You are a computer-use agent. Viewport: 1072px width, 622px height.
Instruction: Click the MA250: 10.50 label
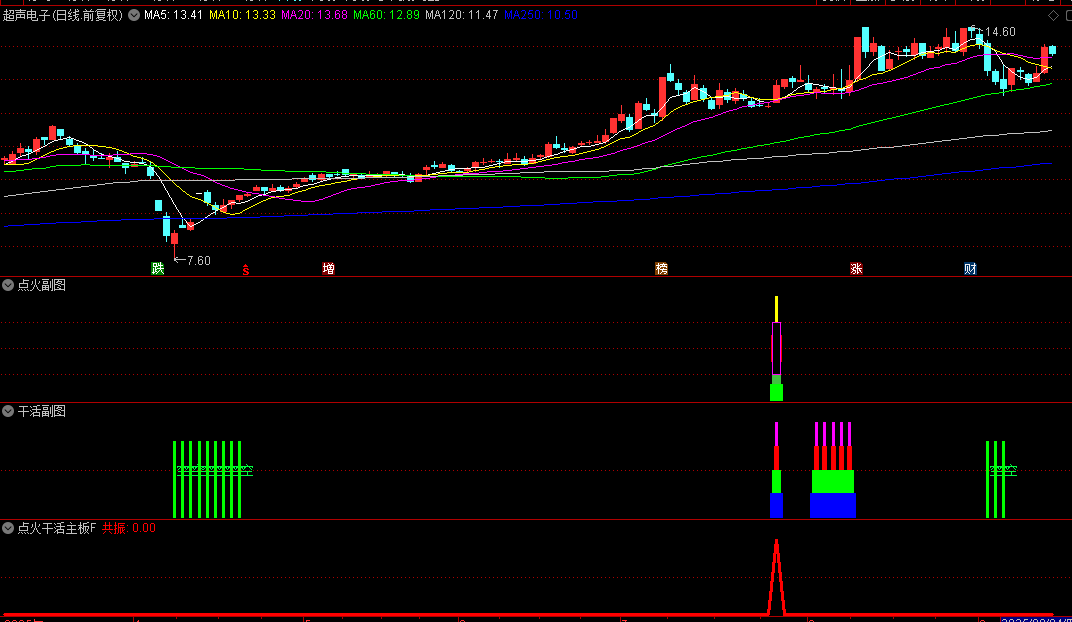click(541, 15)
